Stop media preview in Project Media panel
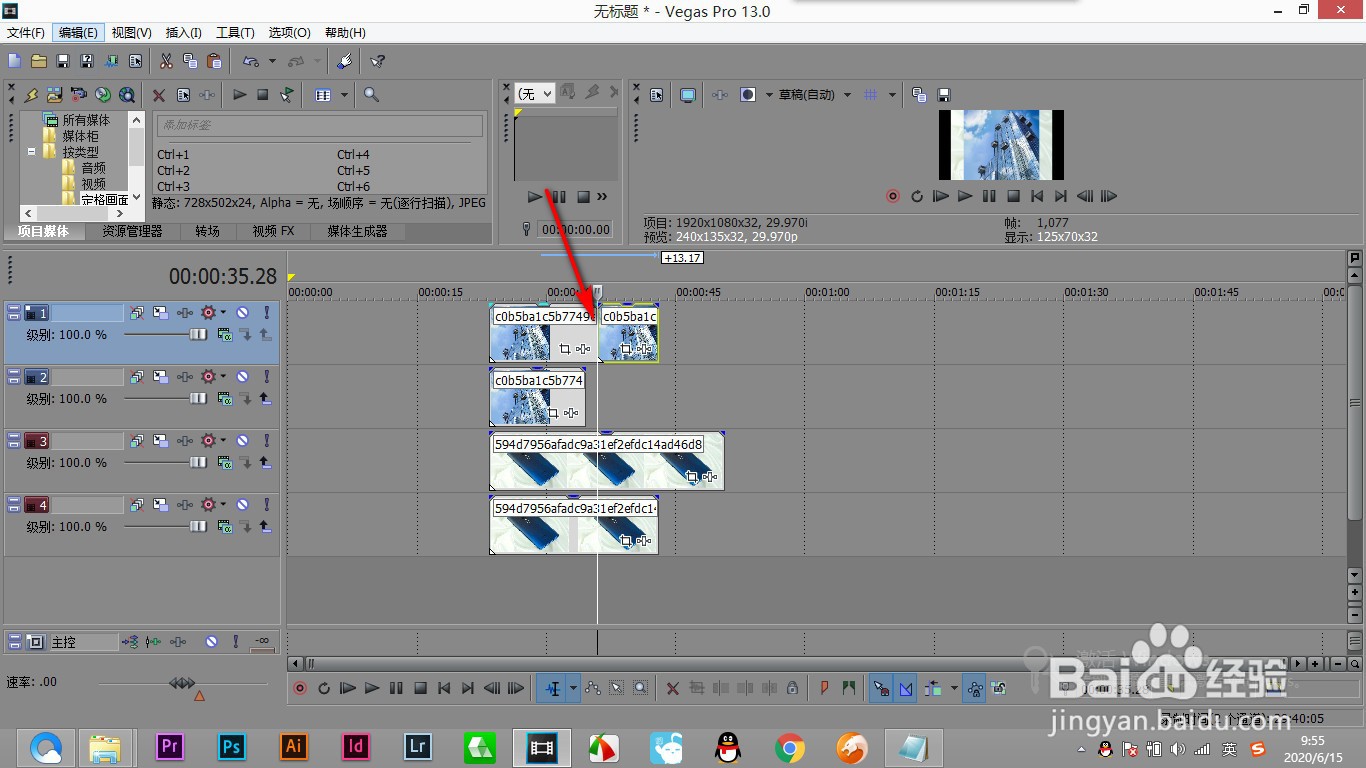 point(263,95)
